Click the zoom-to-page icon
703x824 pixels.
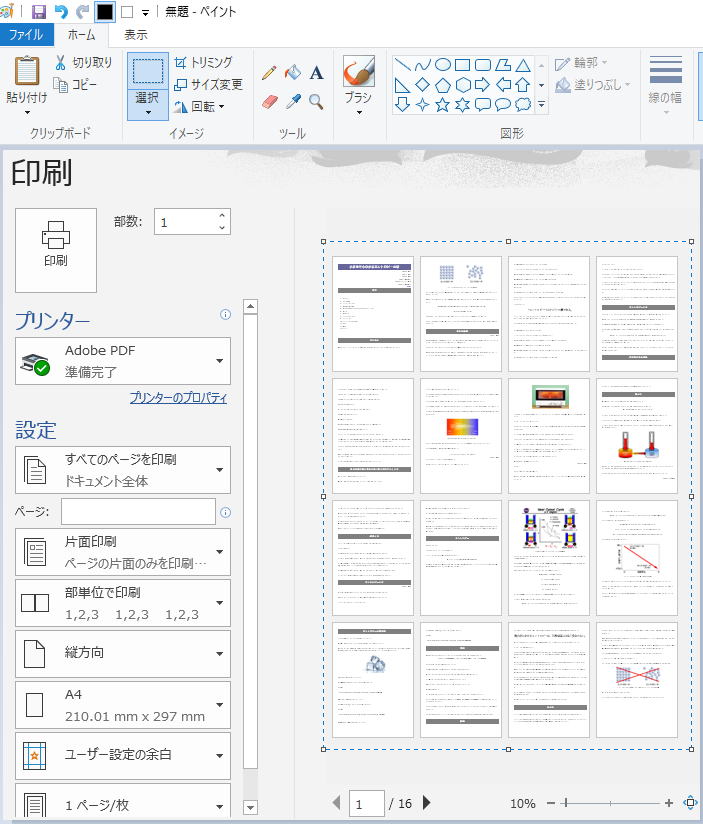(690, 802)
